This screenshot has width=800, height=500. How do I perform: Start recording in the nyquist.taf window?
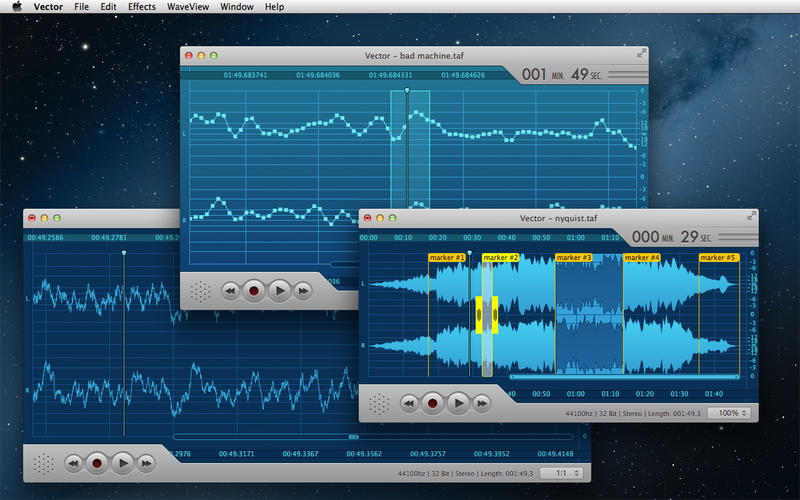433,403
